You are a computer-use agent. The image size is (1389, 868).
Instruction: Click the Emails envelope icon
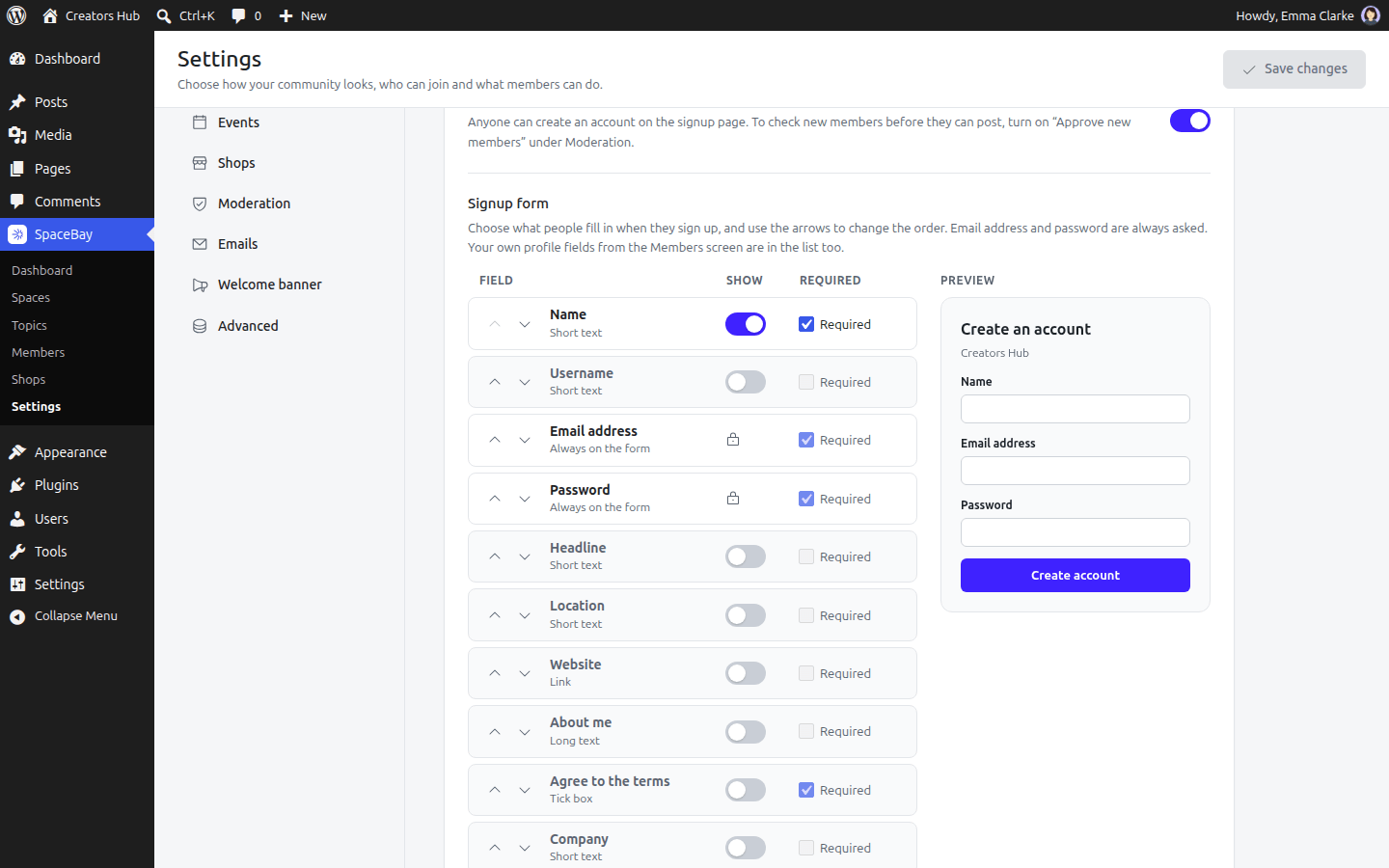click(200, 244)
